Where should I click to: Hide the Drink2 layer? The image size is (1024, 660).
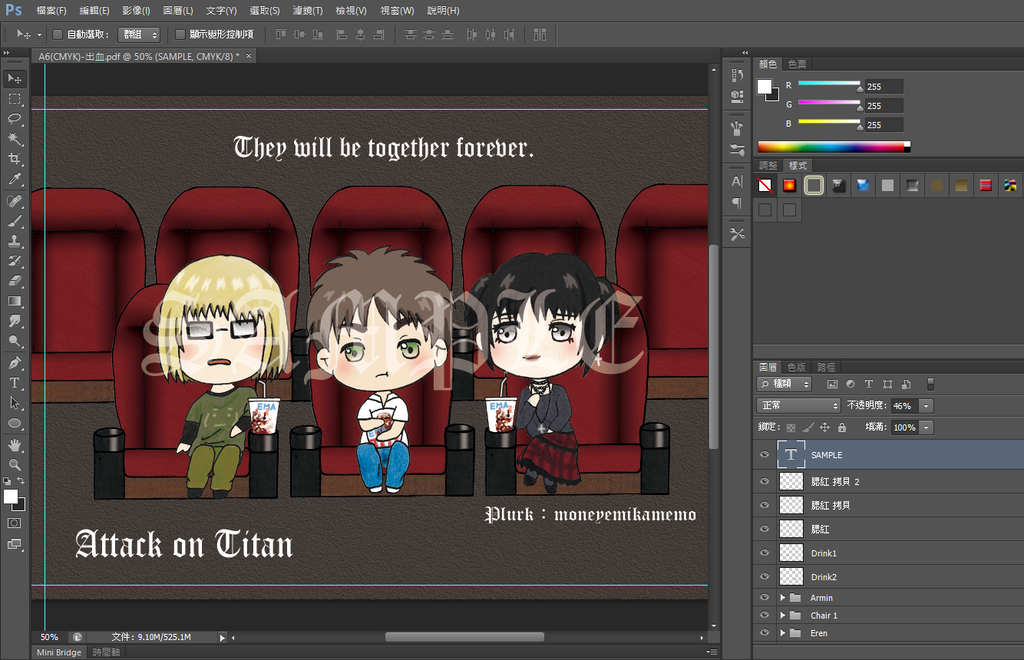point(764,577)
